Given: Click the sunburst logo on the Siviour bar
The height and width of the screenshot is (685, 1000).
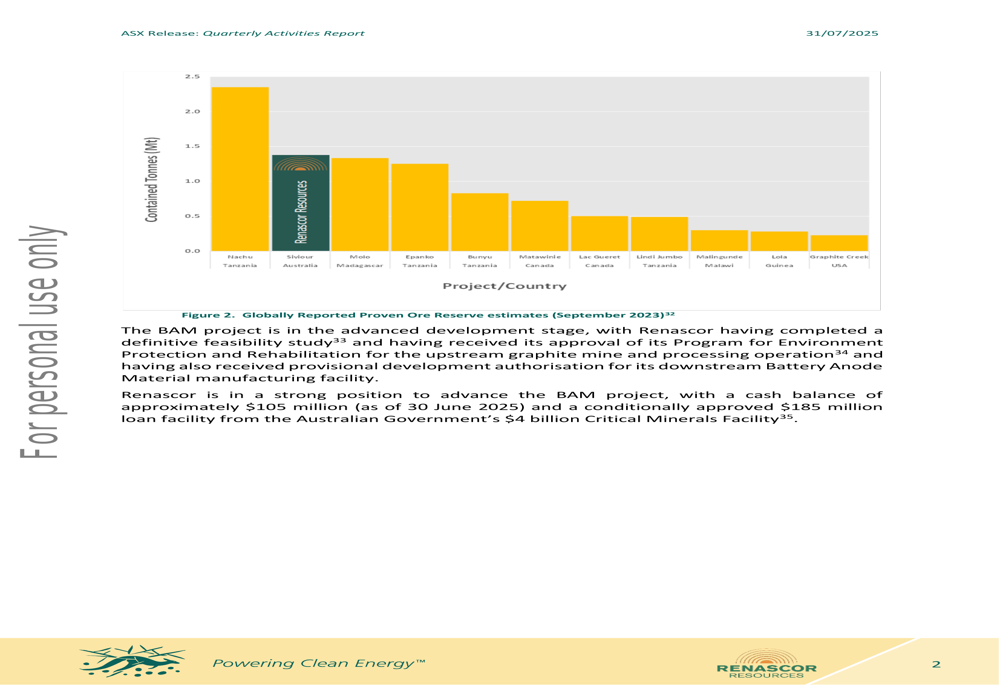Looking at the screenshot, I should (x=300, y=164).
